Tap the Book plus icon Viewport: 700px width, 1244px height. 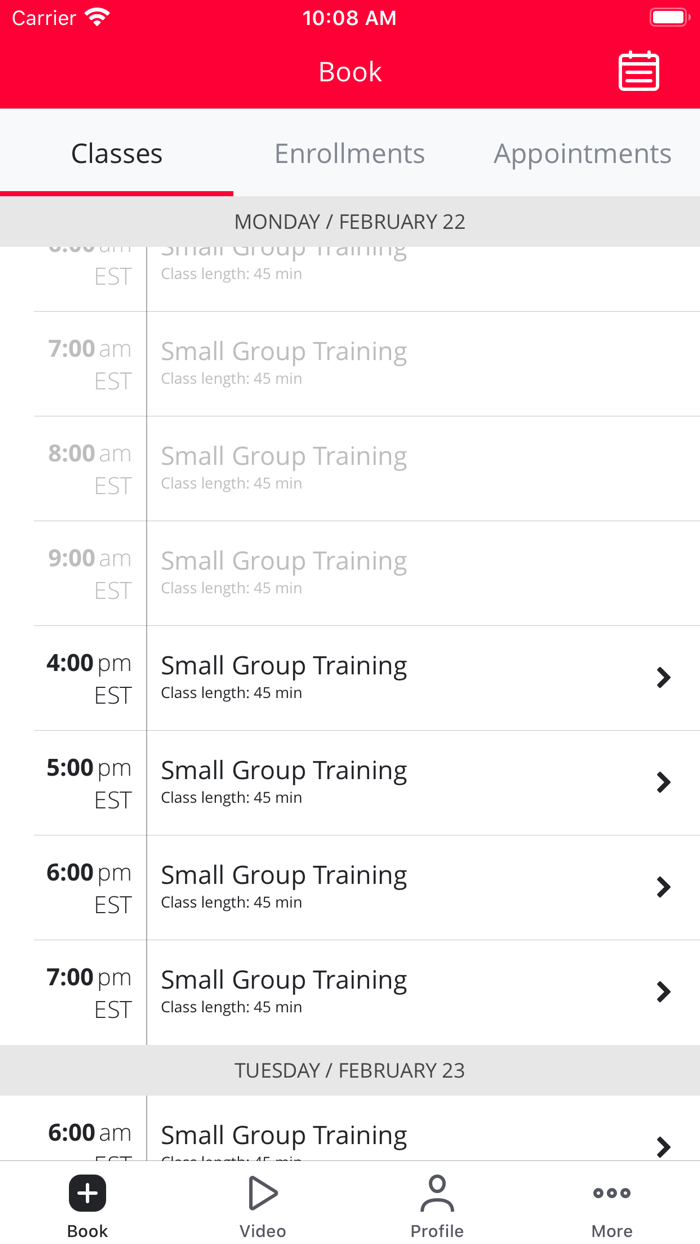[88, 1193]
